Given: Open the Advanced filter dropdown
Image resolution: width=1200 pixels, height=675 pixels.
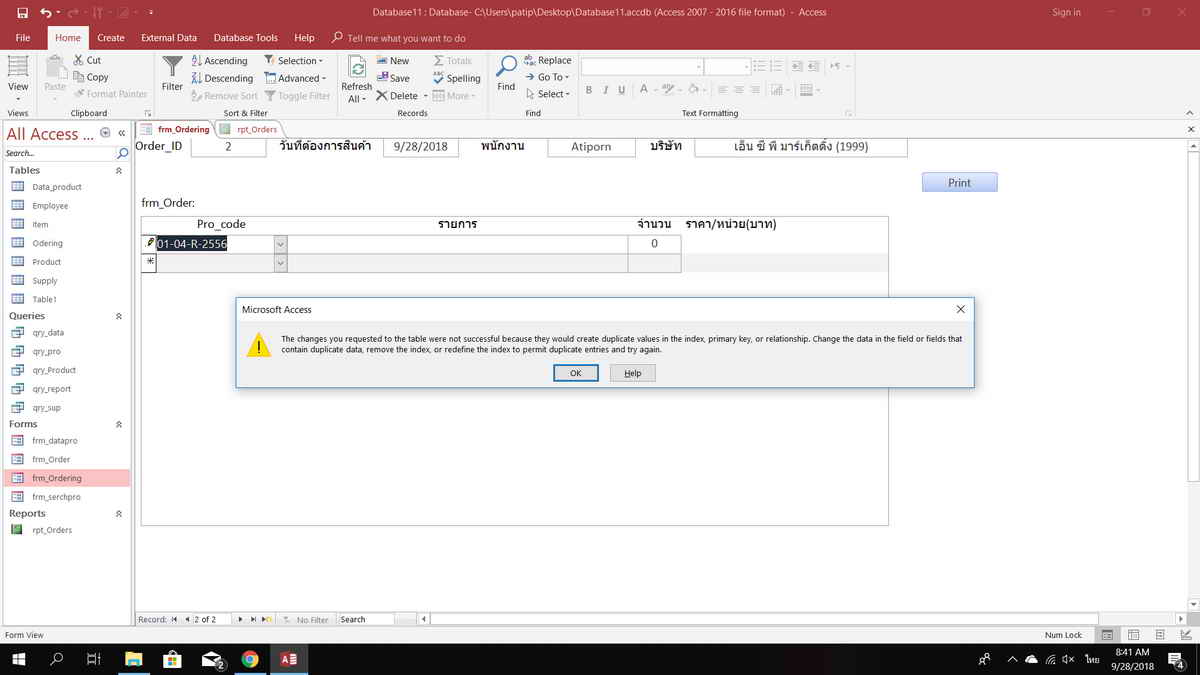Looking at the screenshot, I should pyautogui.click(x=295, y=78).
